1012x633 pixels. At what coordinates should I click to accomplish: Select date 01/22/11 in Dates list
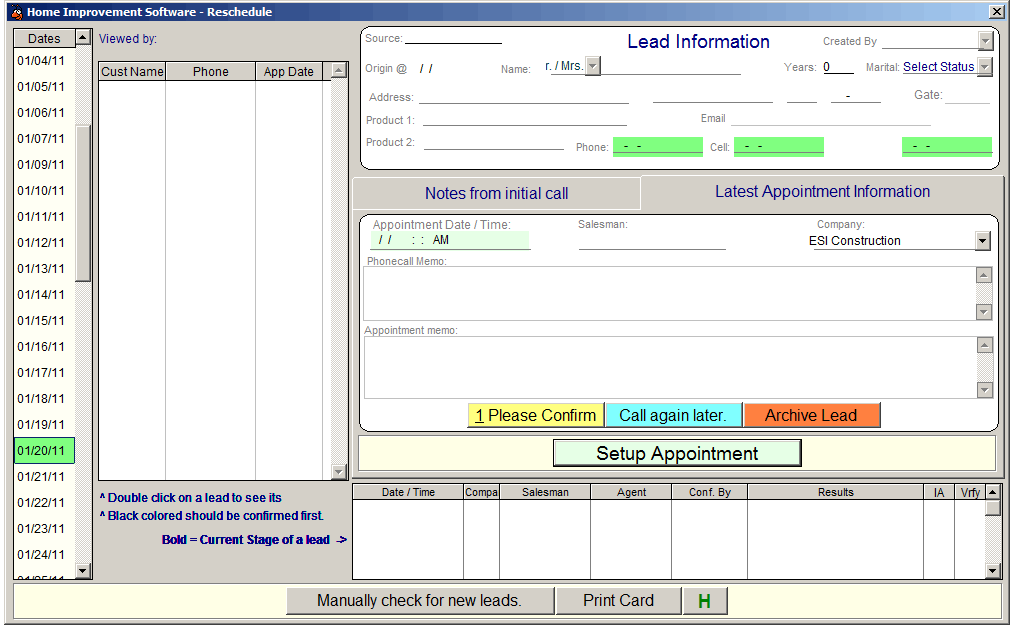pyautogui.click(x=44, y=503)
